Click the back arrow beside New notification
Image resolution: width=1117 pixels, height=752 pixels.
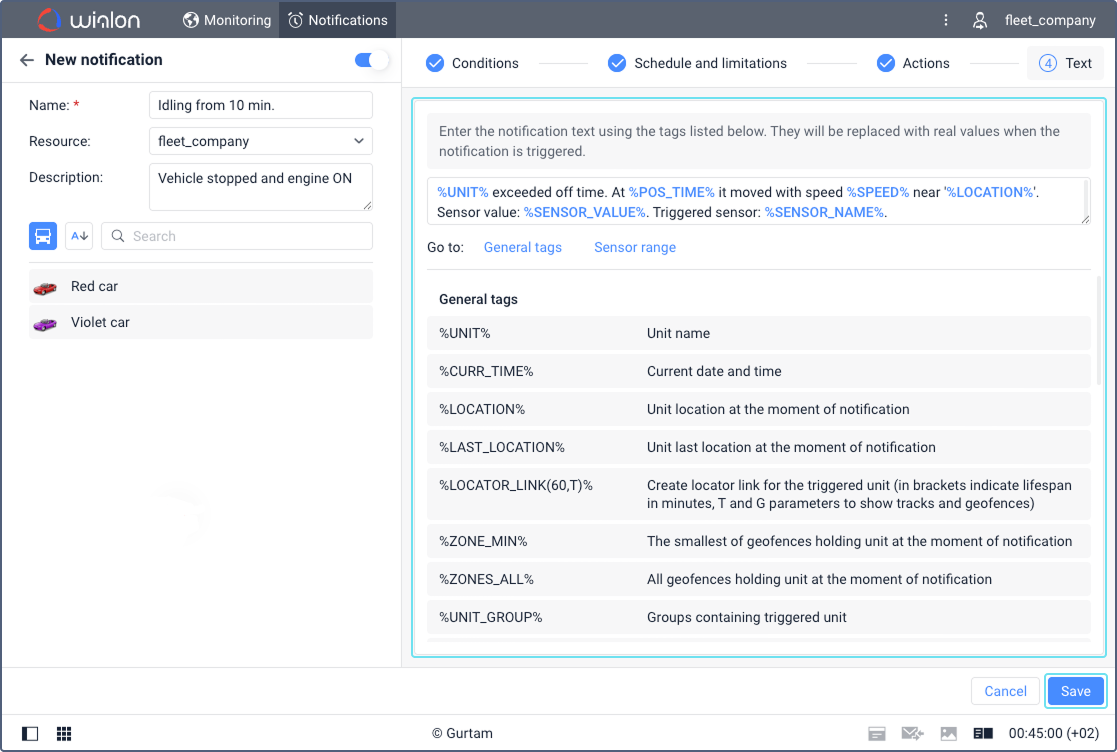click(27, 60)
